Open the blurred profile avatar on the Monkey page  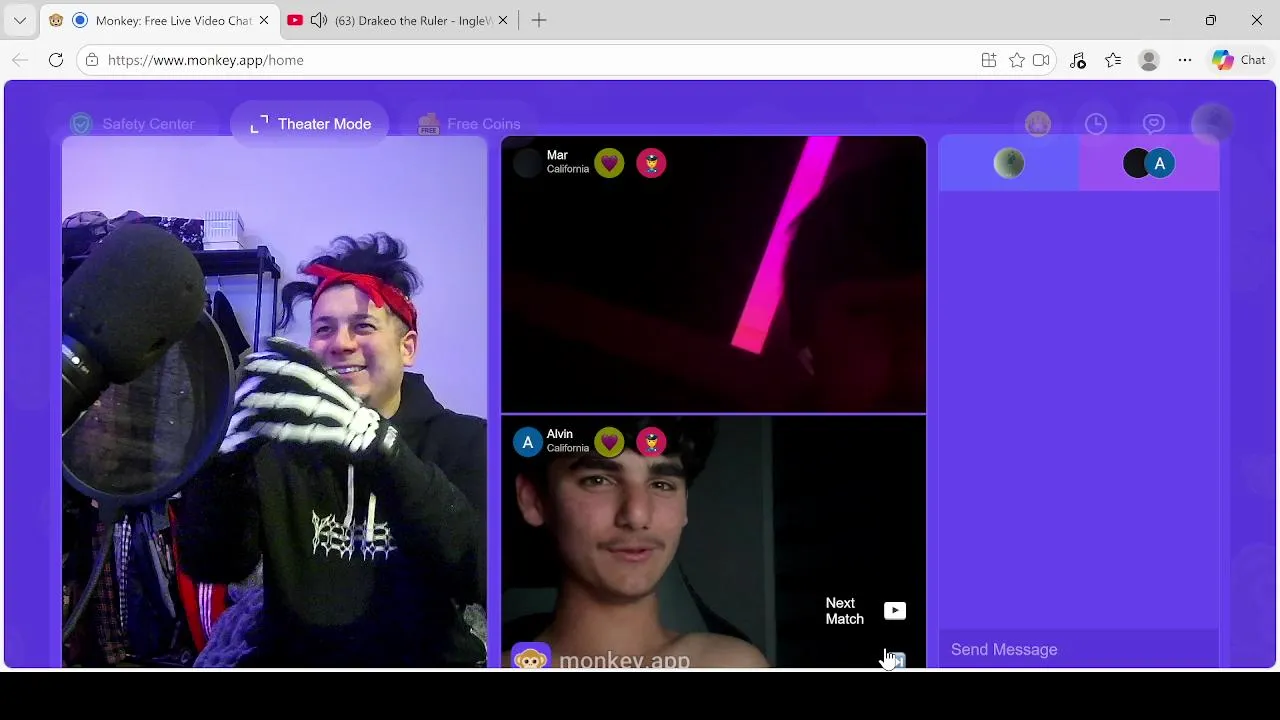coord(1212,124)
